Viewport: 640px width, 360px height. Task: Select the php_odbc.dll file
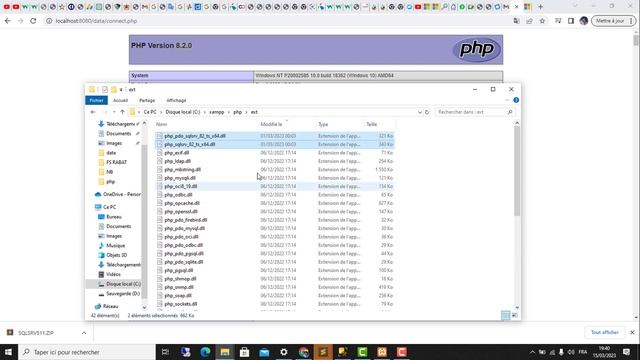275,195
